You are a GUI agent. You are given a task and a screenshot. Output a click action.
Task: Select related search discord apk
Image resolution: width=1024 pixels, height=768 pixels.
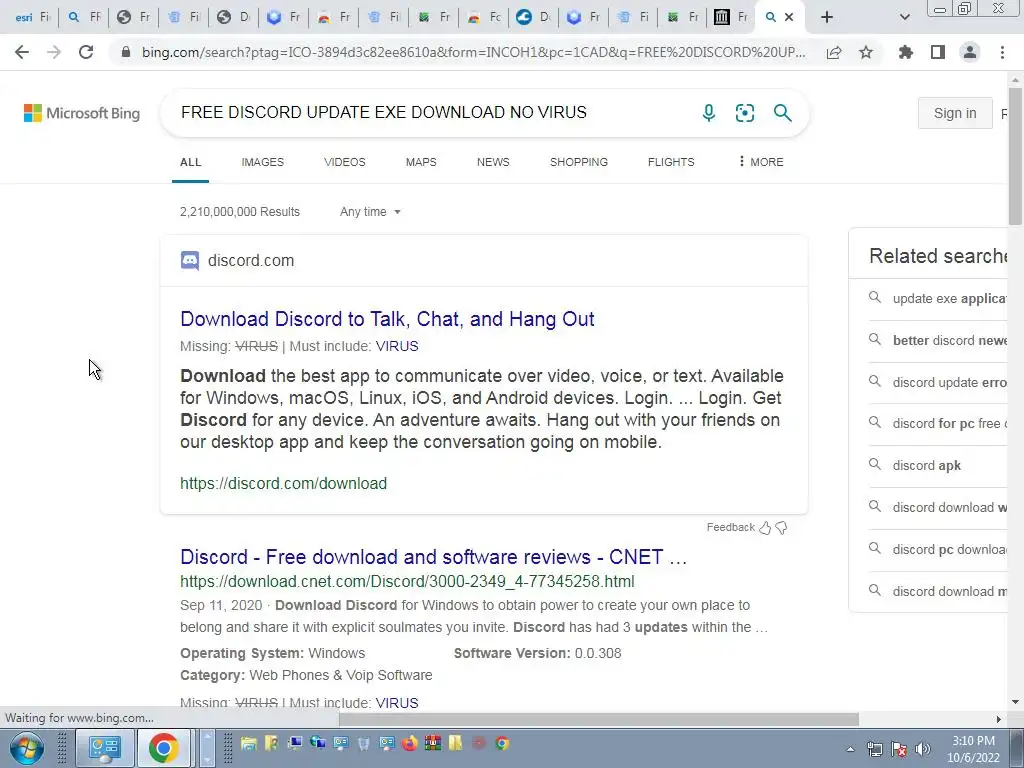coord(927,465)
